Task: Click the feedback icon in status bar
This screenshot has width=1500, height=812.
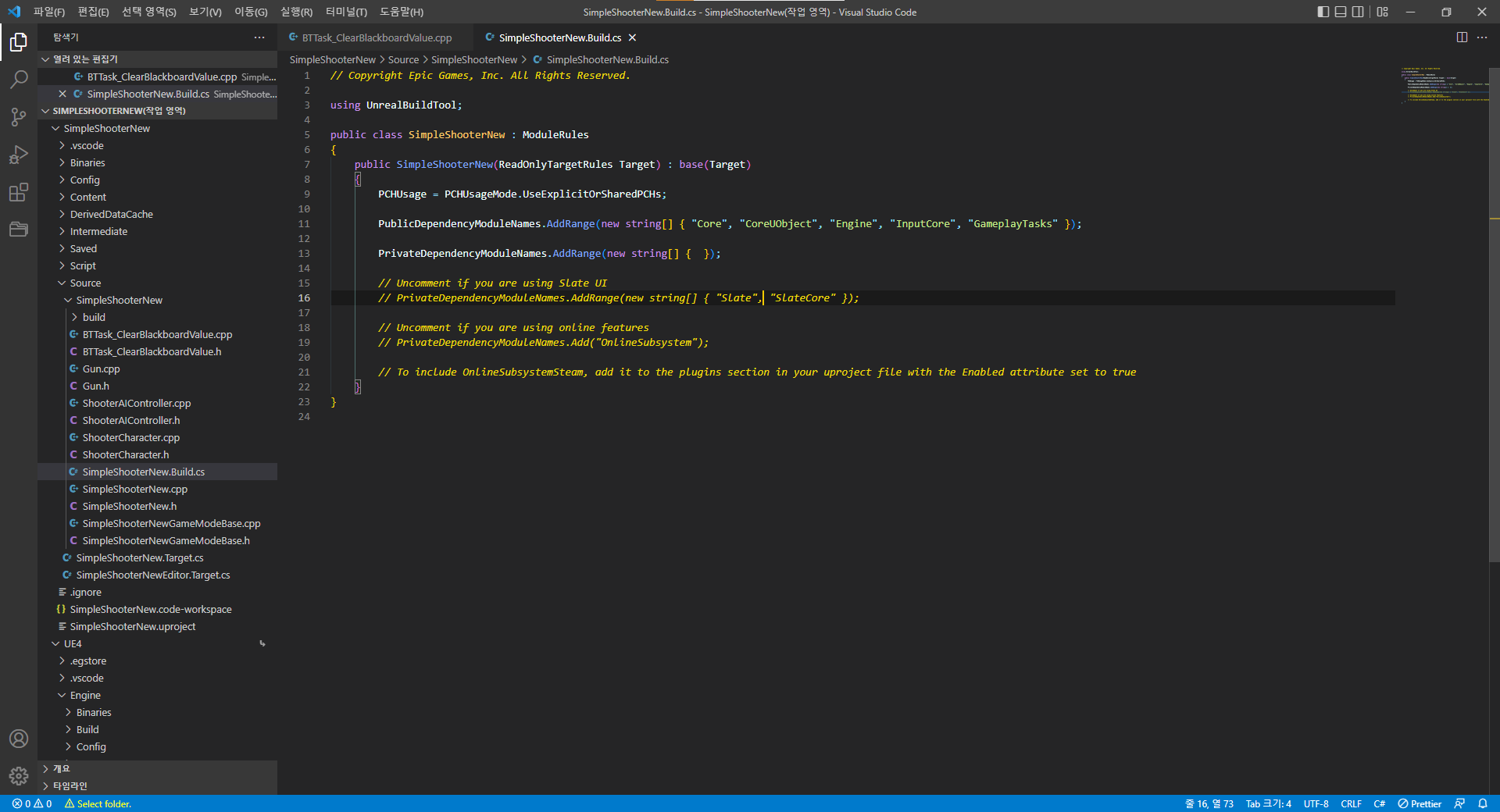Action: point(1459,803)
